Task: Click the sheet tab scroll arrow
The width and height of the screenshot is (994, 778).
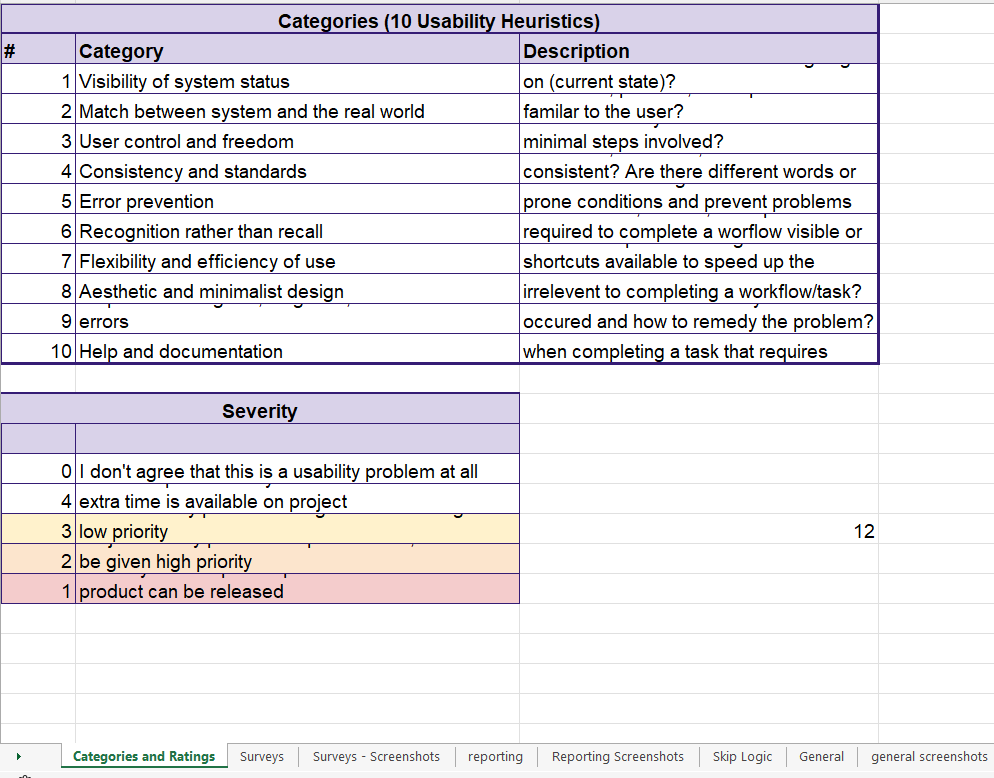Action: (x=18, y=757)
